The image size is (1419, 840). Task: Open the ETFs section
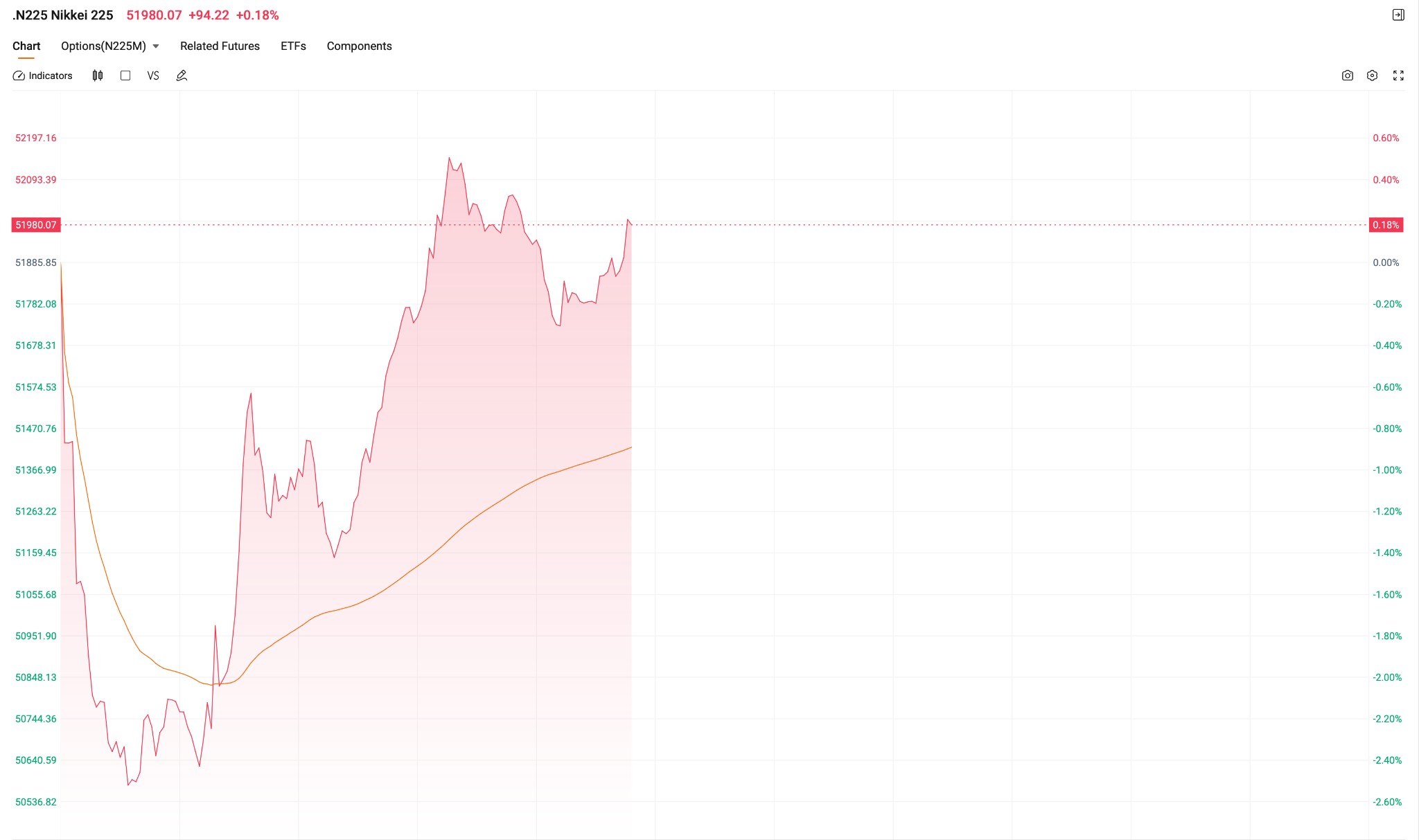click(292, 46)
